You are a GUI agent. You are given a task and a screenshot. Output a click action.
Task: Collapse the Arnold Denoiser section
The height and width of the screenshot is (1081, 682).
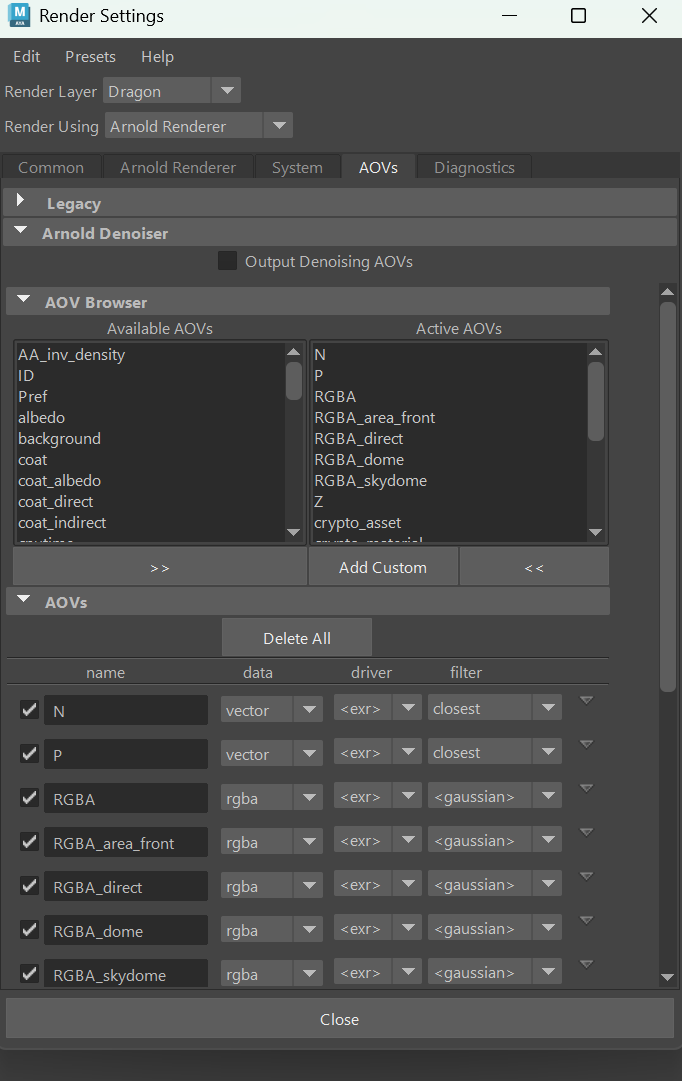click(21, 230)
